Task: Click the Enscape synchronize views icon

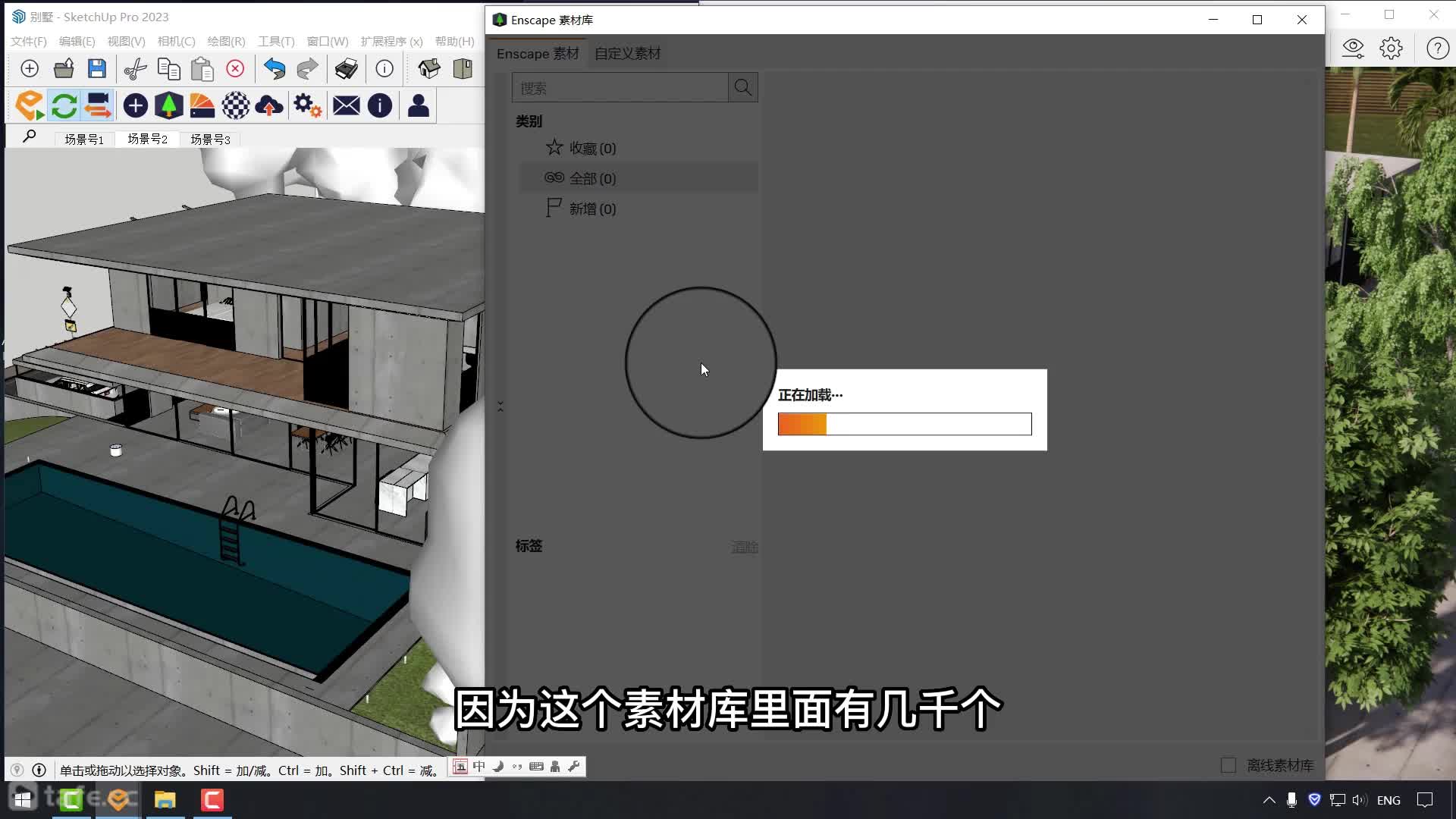Action: click(98, 105)
